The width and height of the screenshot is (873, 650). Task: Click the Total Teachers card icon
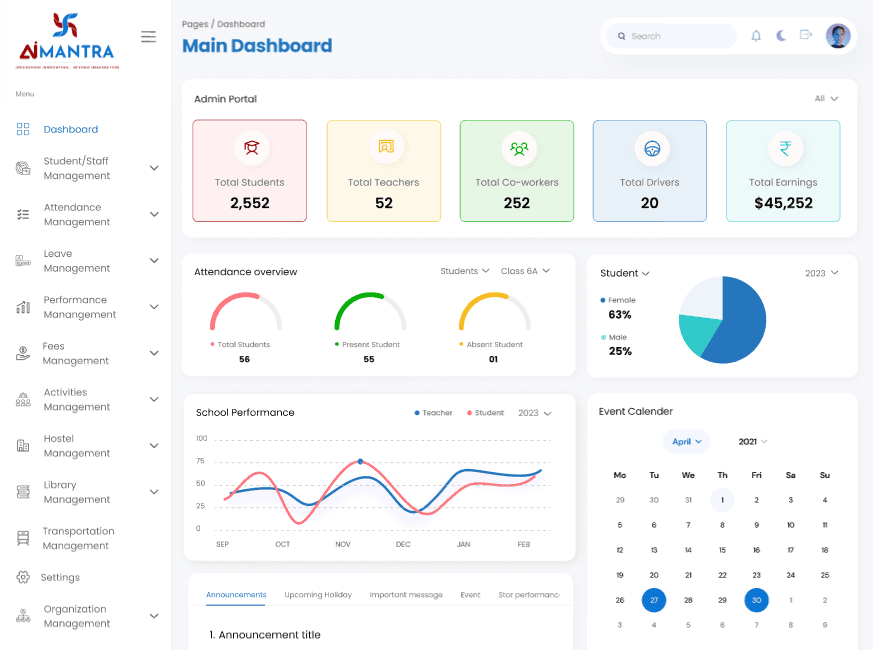[x=384, y=148]
